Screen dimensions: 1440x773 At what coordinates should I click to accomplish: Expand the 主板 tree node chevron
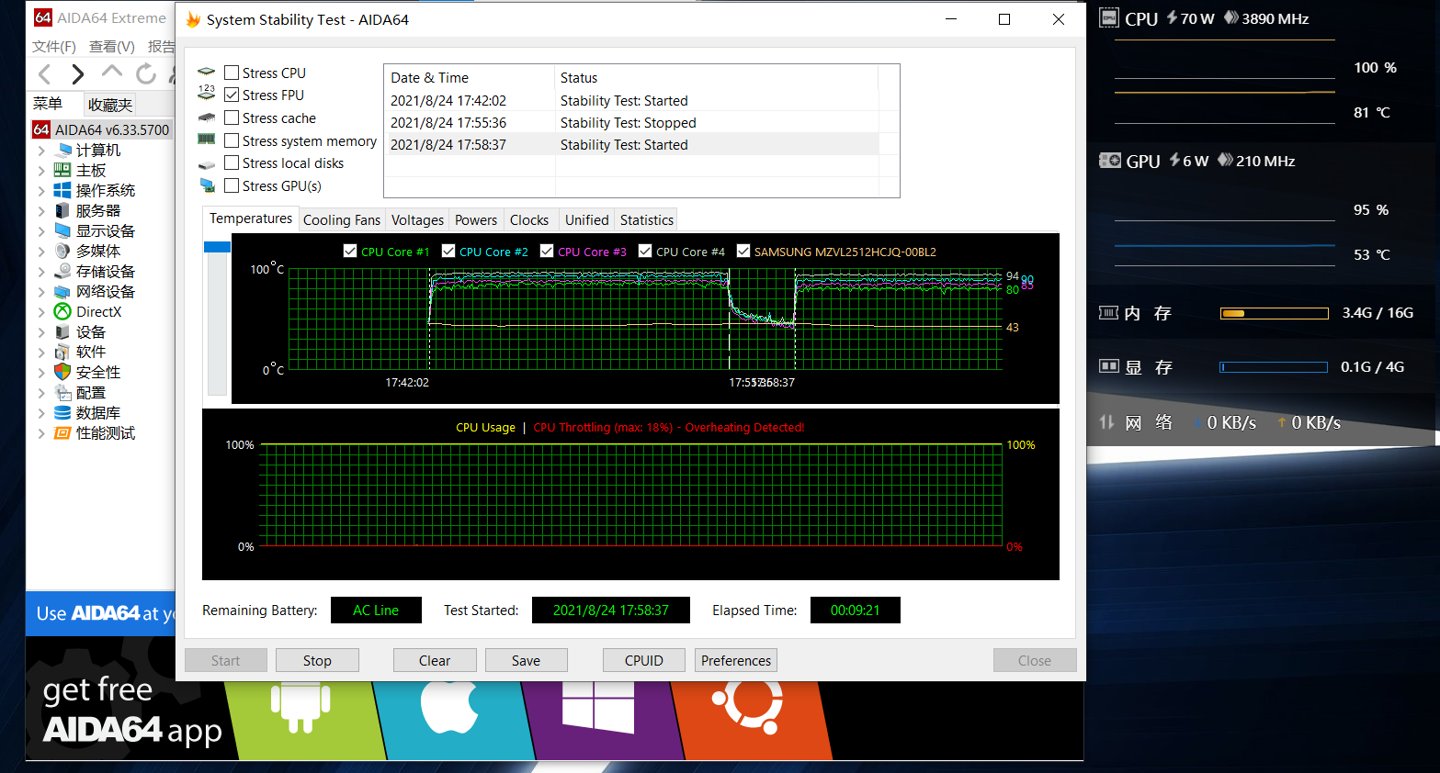coord(41,170)
